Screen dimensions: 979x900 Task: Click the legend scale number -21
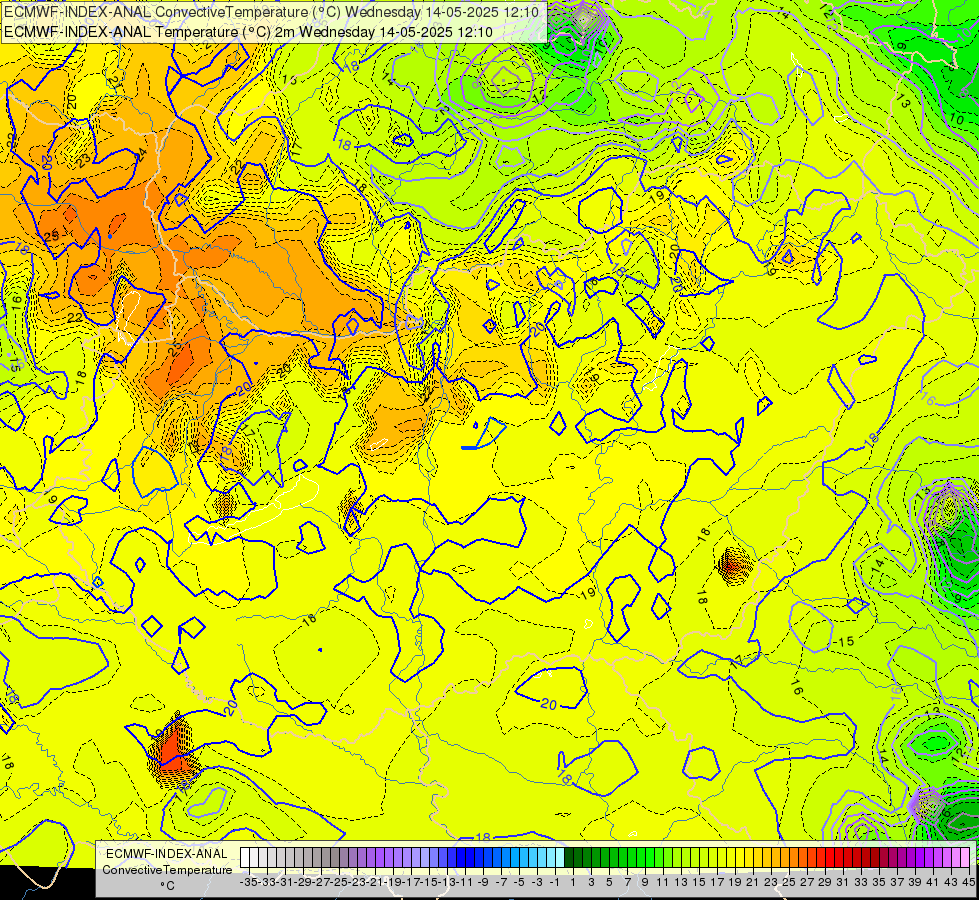click(x=375, y=882)
